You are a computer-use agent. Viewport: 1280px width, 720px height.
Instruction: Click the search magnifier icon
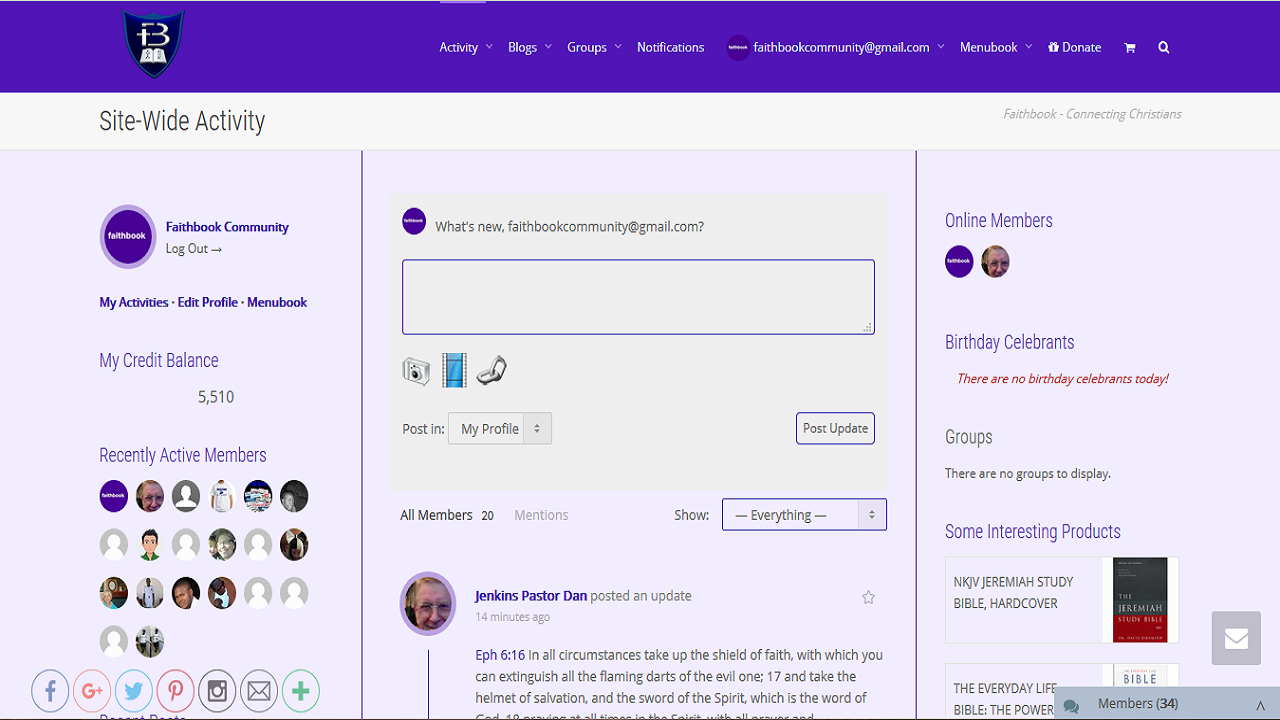(x=1163, y=48)
